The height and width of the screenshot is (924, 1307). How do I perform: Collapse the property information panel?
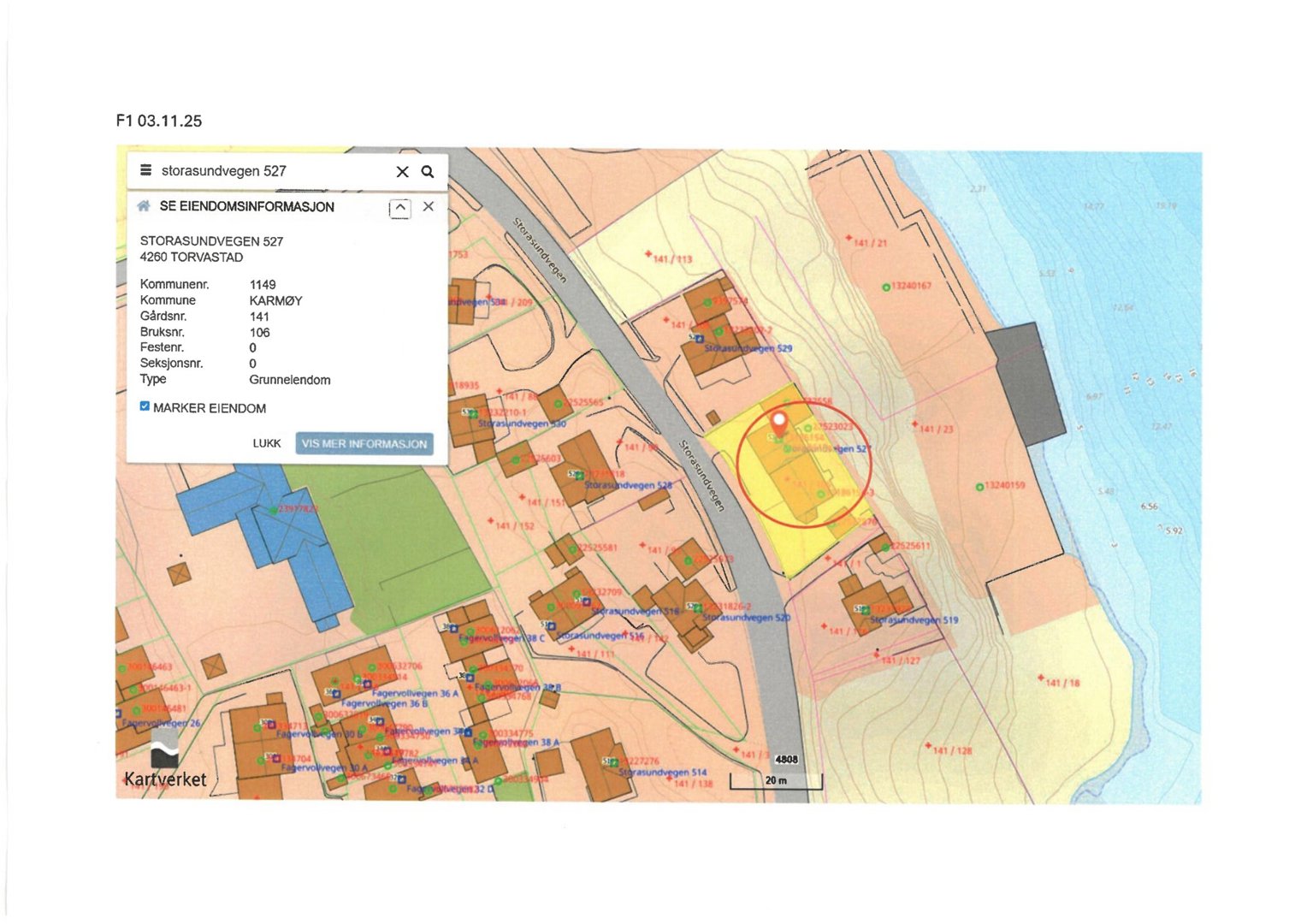click(x=399, y=208)
